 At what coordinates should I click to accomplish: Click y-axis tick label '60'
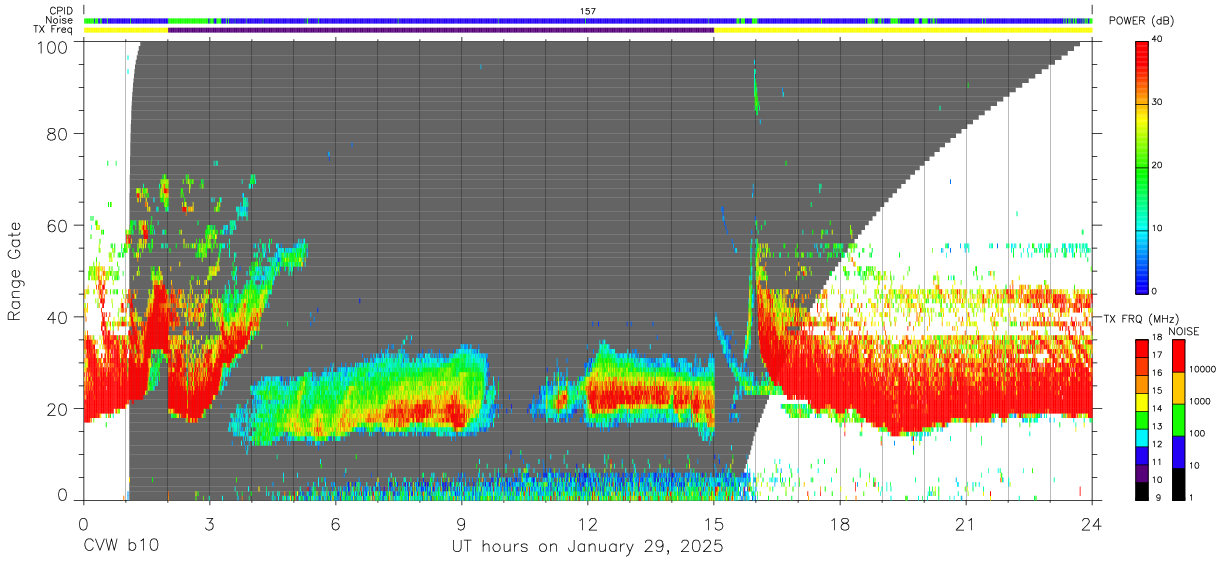(57, 226)
